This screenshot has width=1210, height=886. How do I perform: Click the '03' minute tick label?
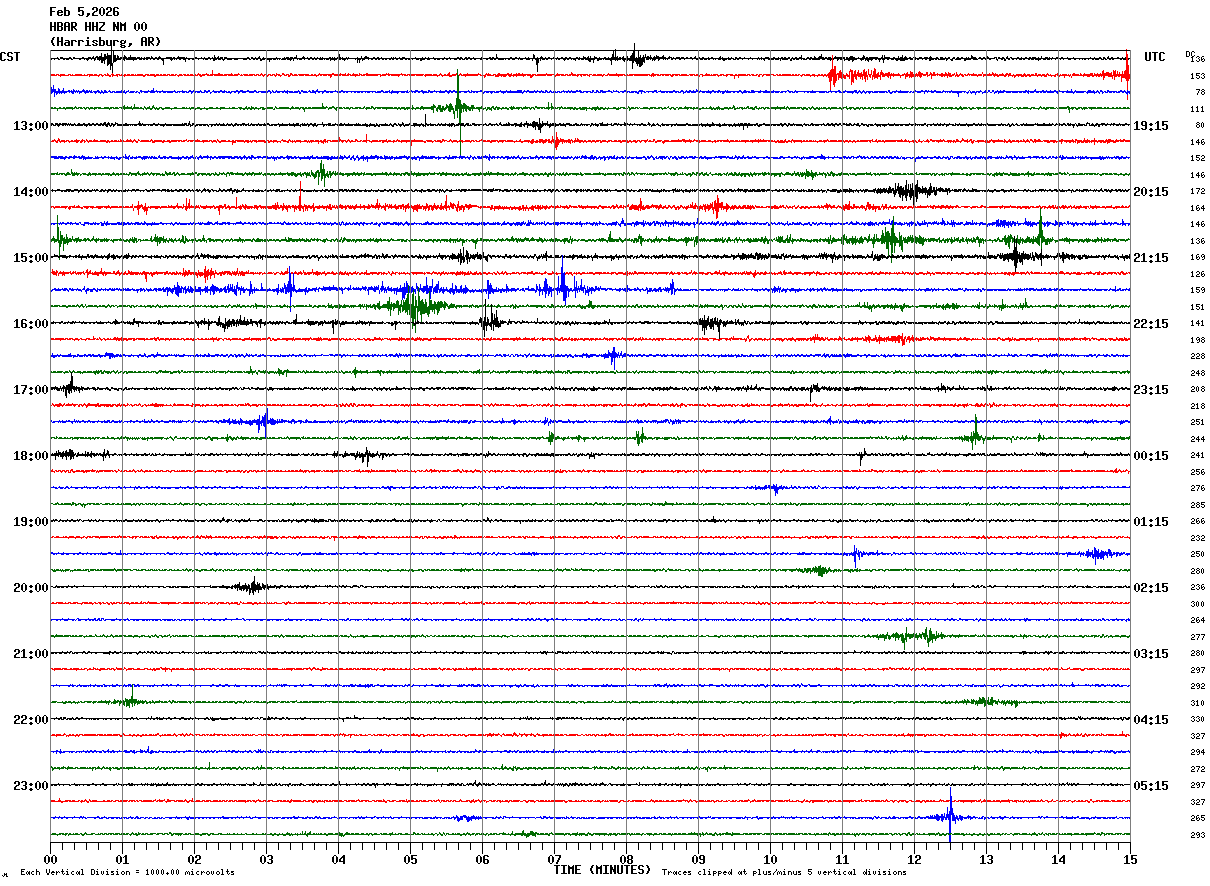[266, 859]
